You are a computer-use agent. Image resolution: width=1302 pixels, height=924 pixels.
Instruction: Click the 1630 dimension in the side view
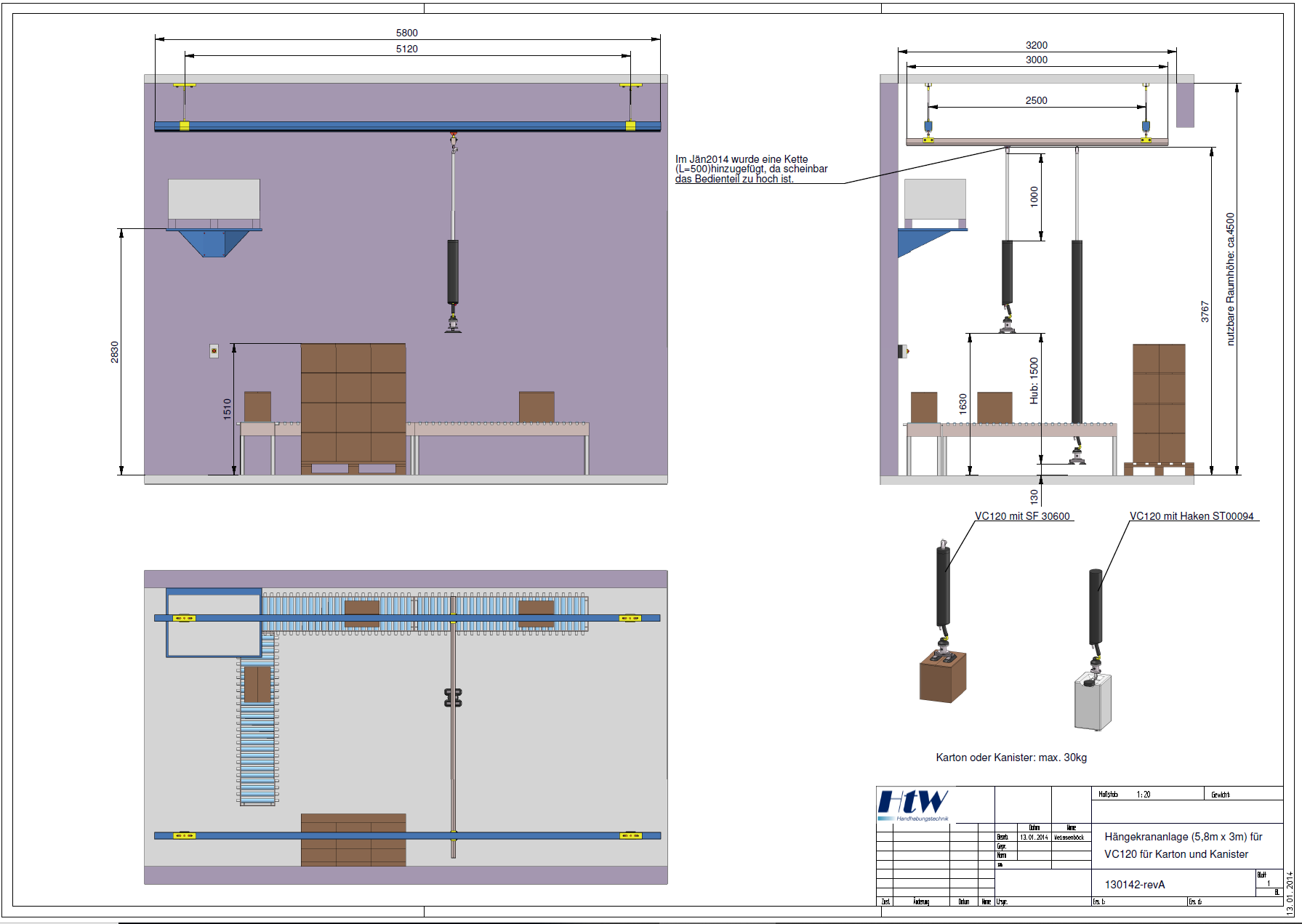963,403
